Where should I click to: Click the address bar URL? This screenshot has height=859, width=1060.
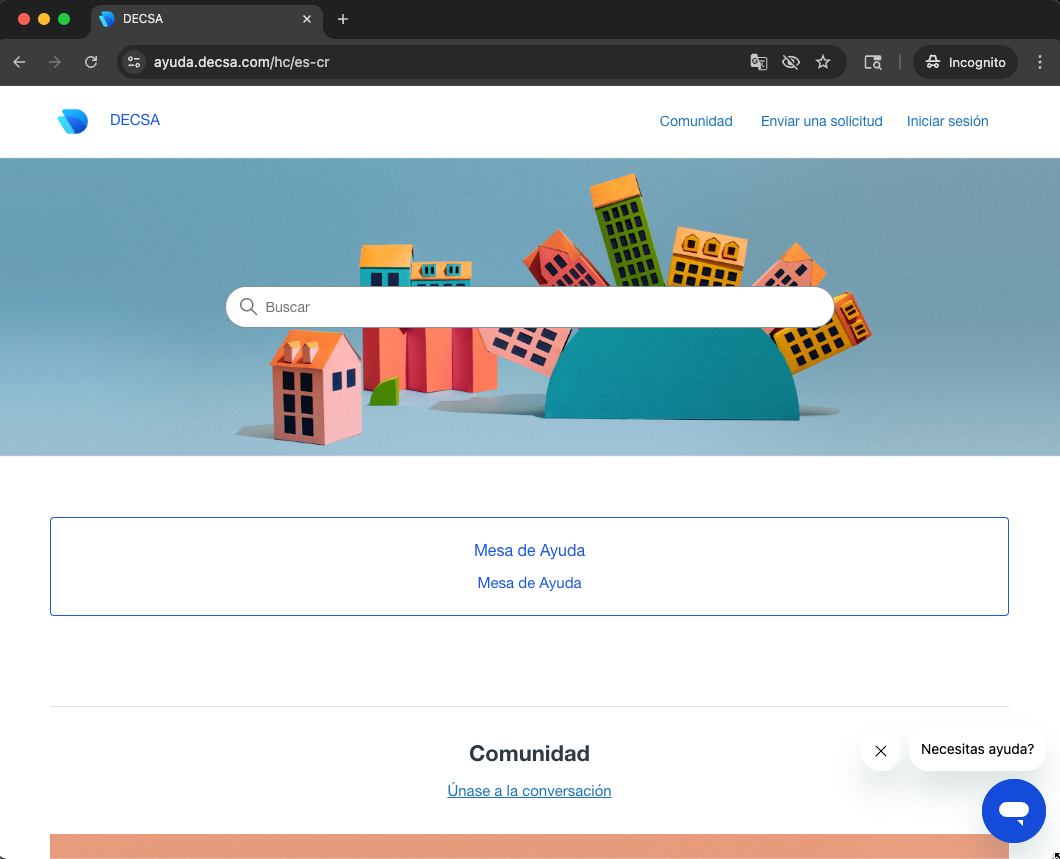tap(241, 62)
